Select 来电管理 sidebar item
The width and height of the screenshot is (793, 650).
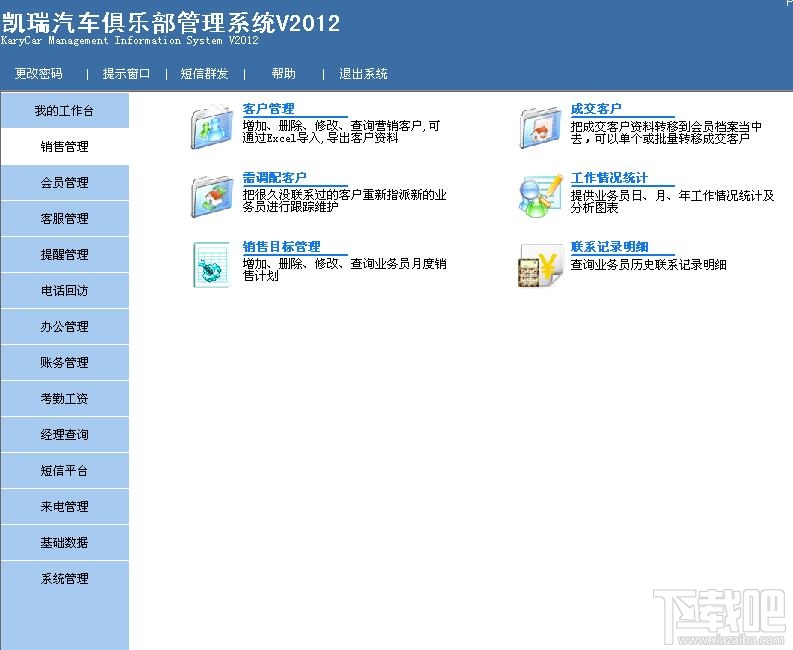click(65, 506)
